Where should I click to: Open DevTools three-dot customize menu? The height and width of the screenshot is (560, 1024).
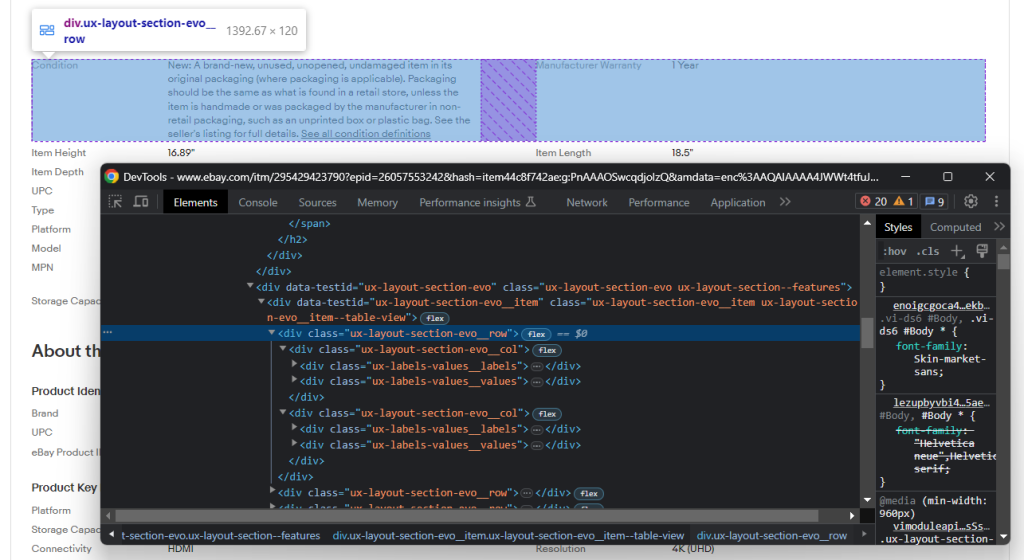pyautogui.click(x=995, y=202)
